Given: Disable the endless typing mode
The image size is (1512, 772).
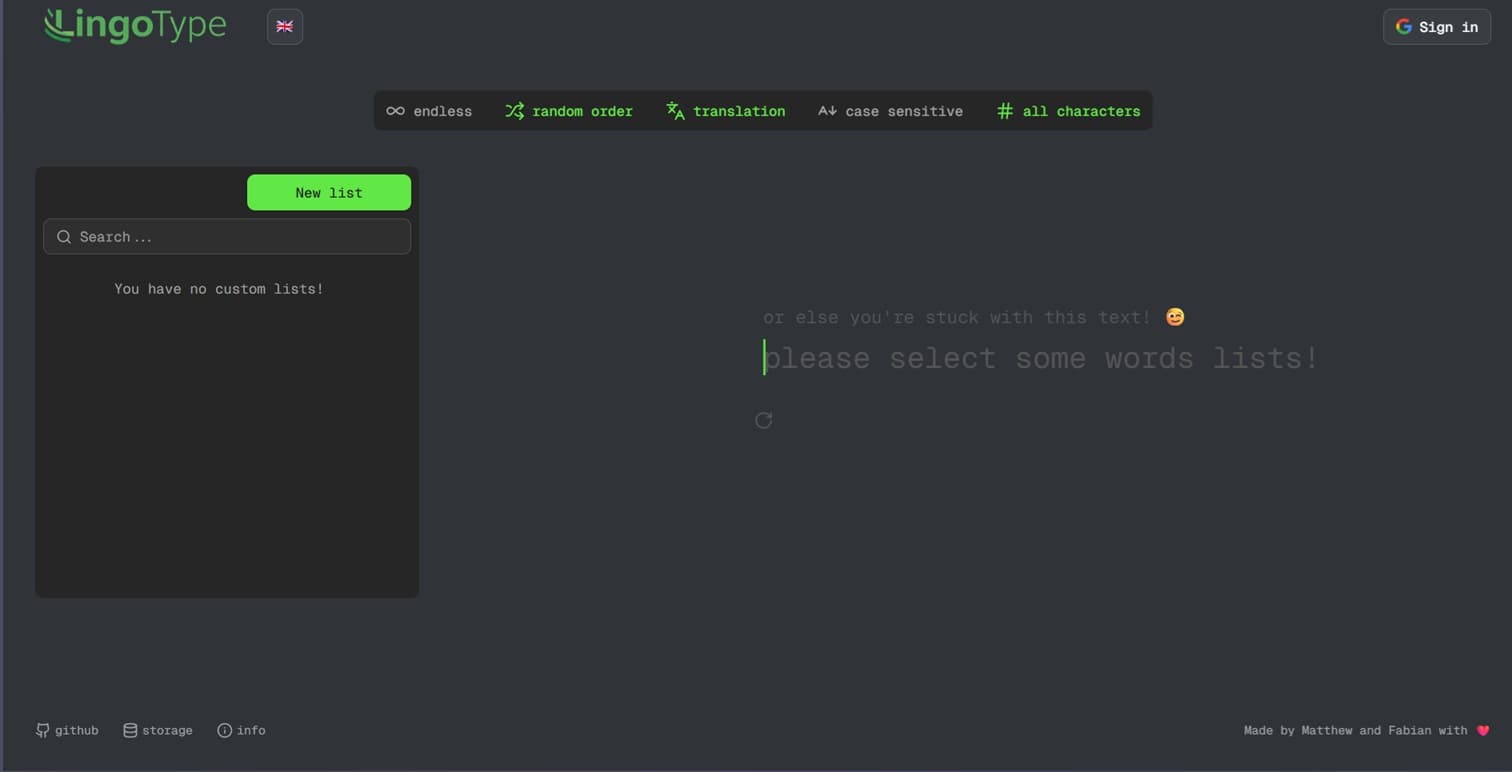Looking at the screenshot, I should coord(429,111).
